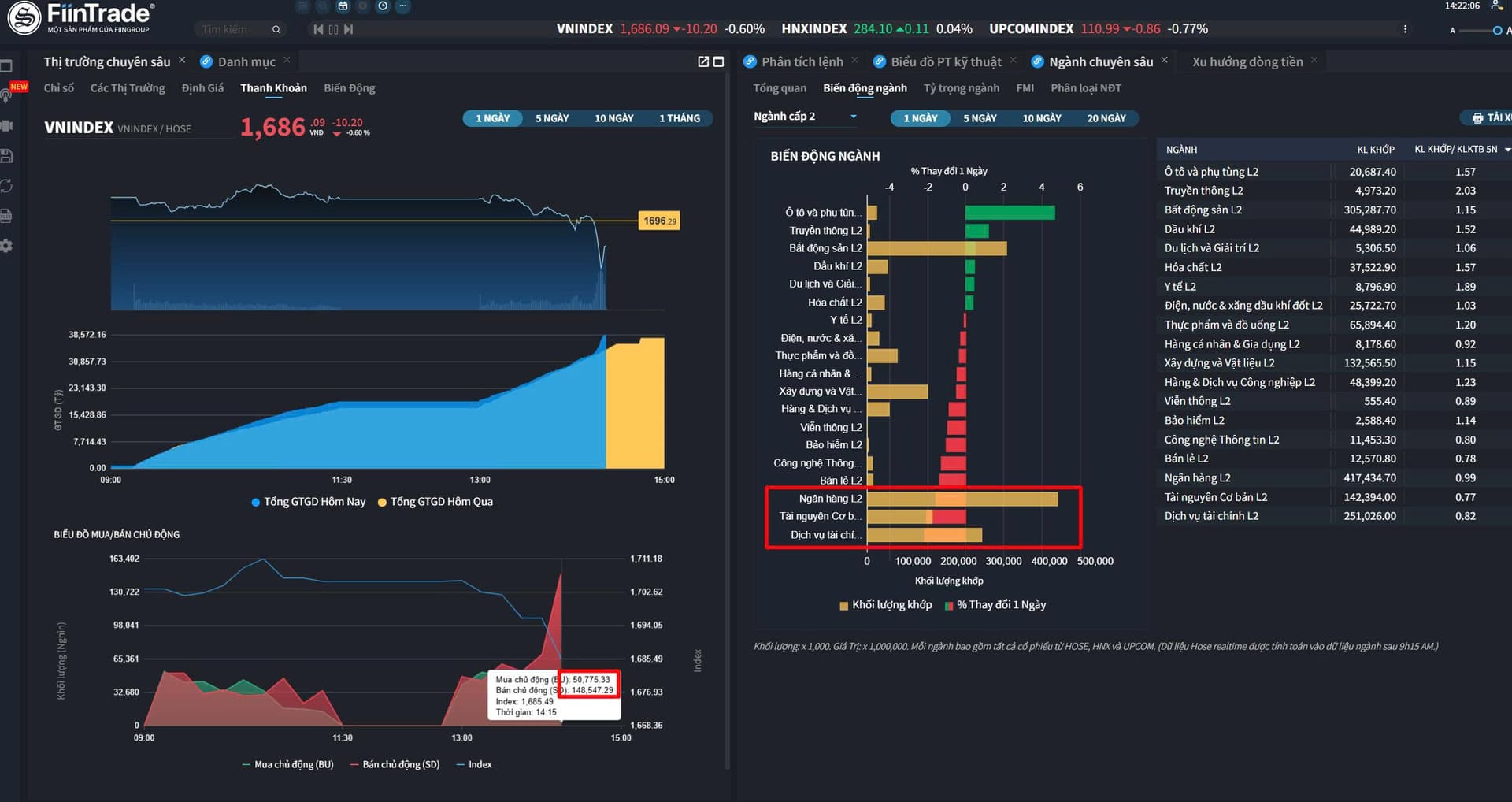Sort by KL KHỚP/KLKTB 5N column arrow

click(x=1507, y=150)
